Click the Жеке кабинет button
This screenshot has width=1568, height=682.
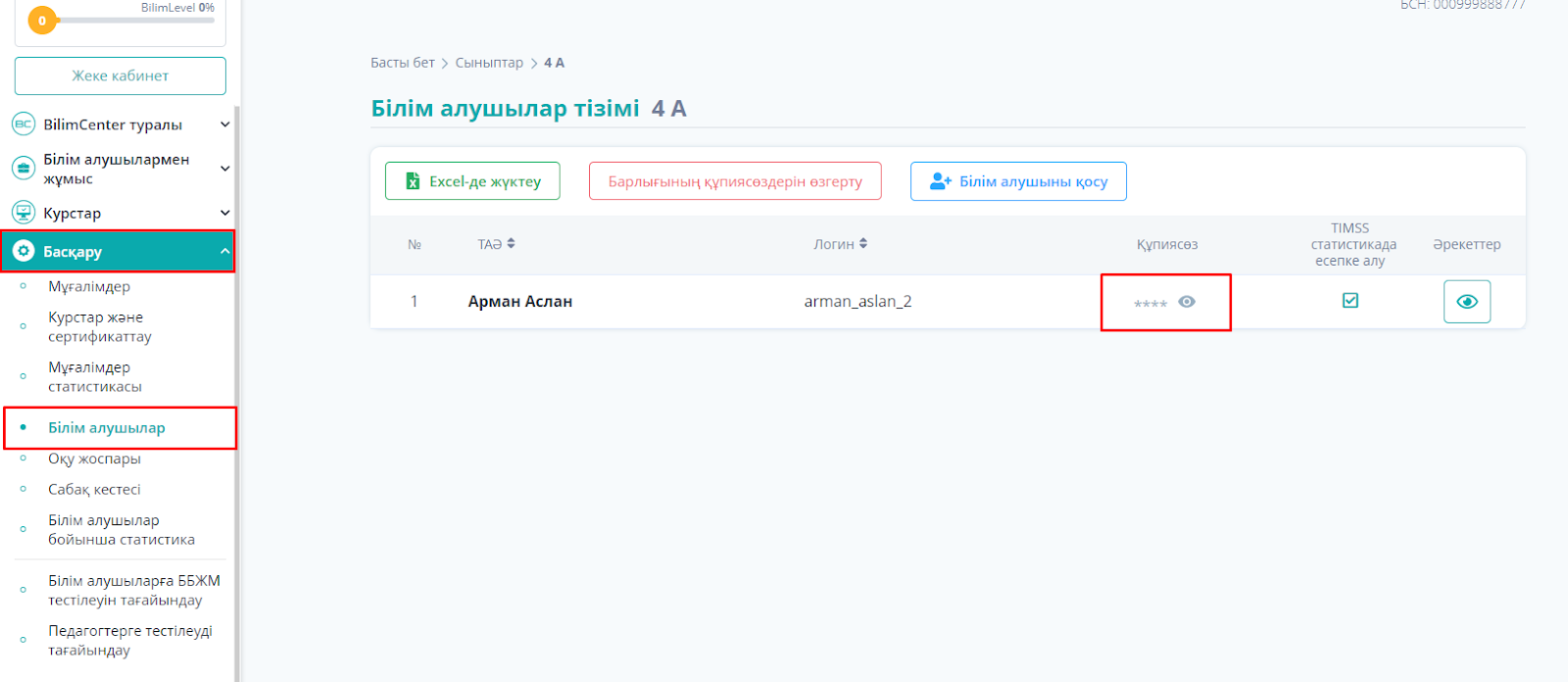[x=121, y=75]
